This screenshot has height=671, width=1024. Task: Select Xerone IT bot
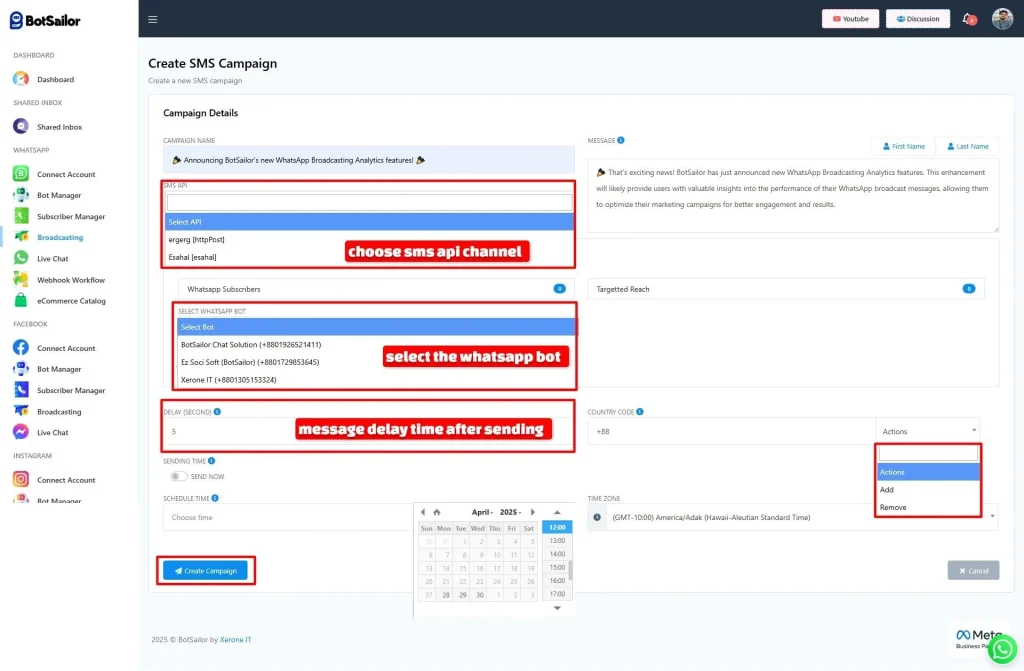tap(376, 380)
